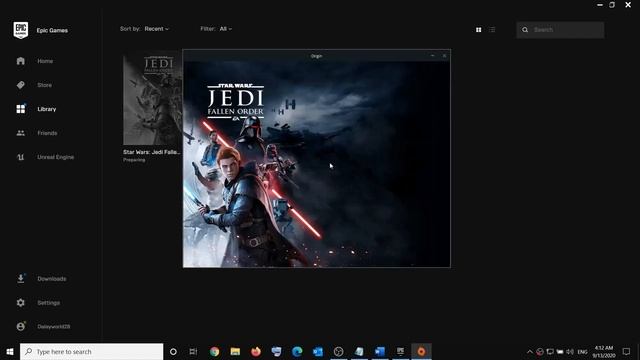Open the taskbar clock and date
The width and height of the screenshot is (640, 360).
click(x=604, y=351)
